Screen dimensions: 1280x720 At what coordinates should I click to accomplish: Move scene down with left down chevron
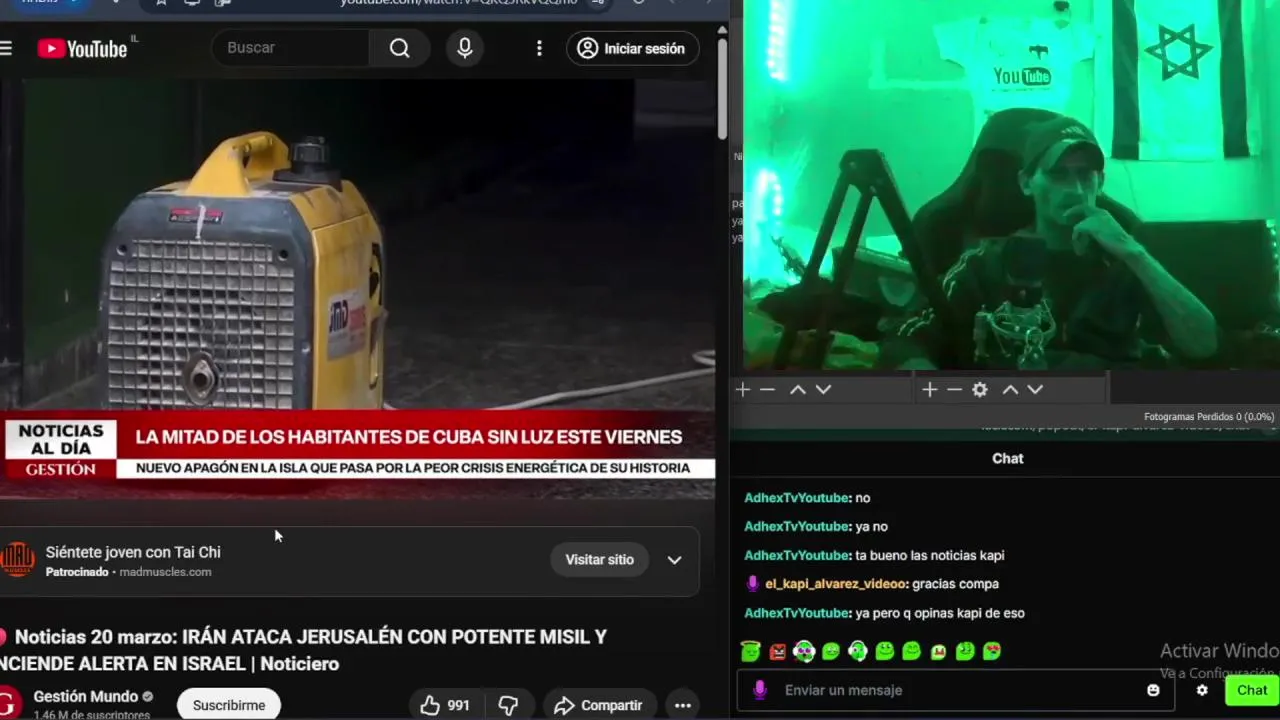coord(823,390)
